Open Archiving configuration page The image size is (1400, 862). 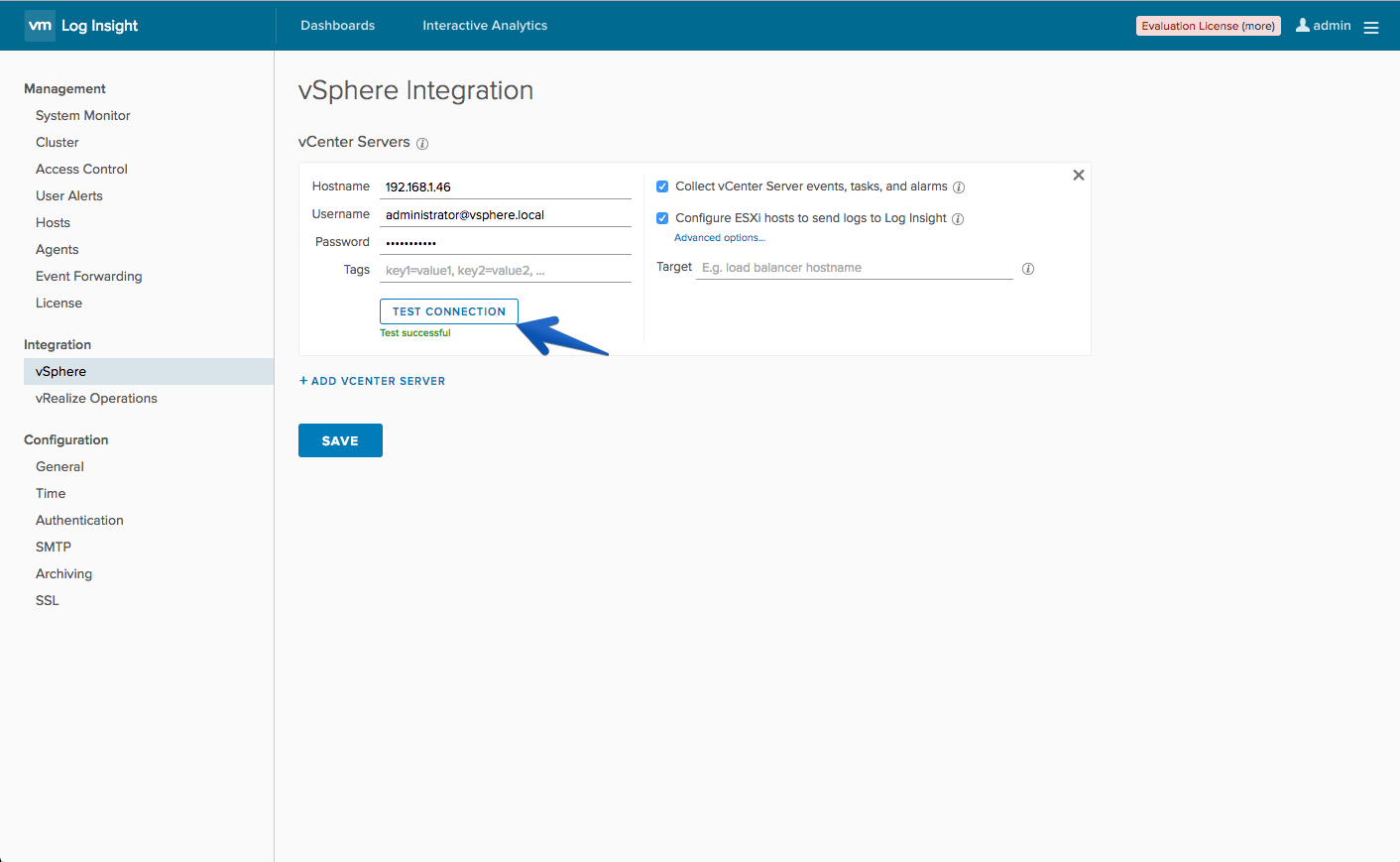tap(63, 574)
